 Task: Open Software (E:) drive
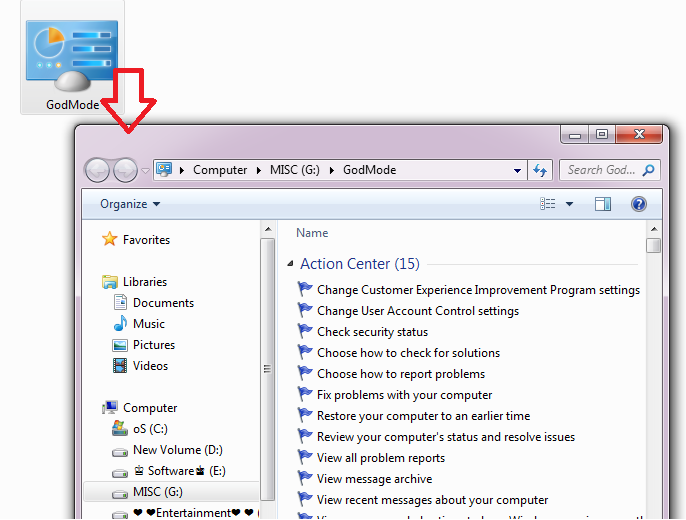[x=179, y=471]
